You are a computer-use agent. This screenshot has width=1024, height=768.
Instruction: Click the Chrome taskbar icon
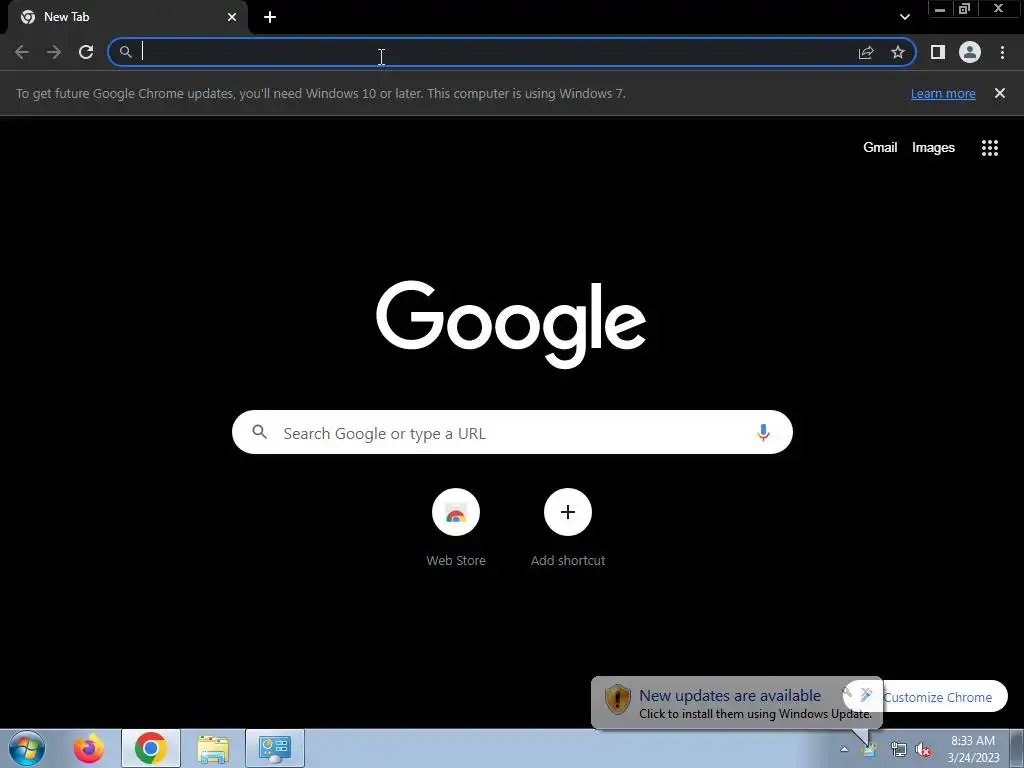click(150, 748)
